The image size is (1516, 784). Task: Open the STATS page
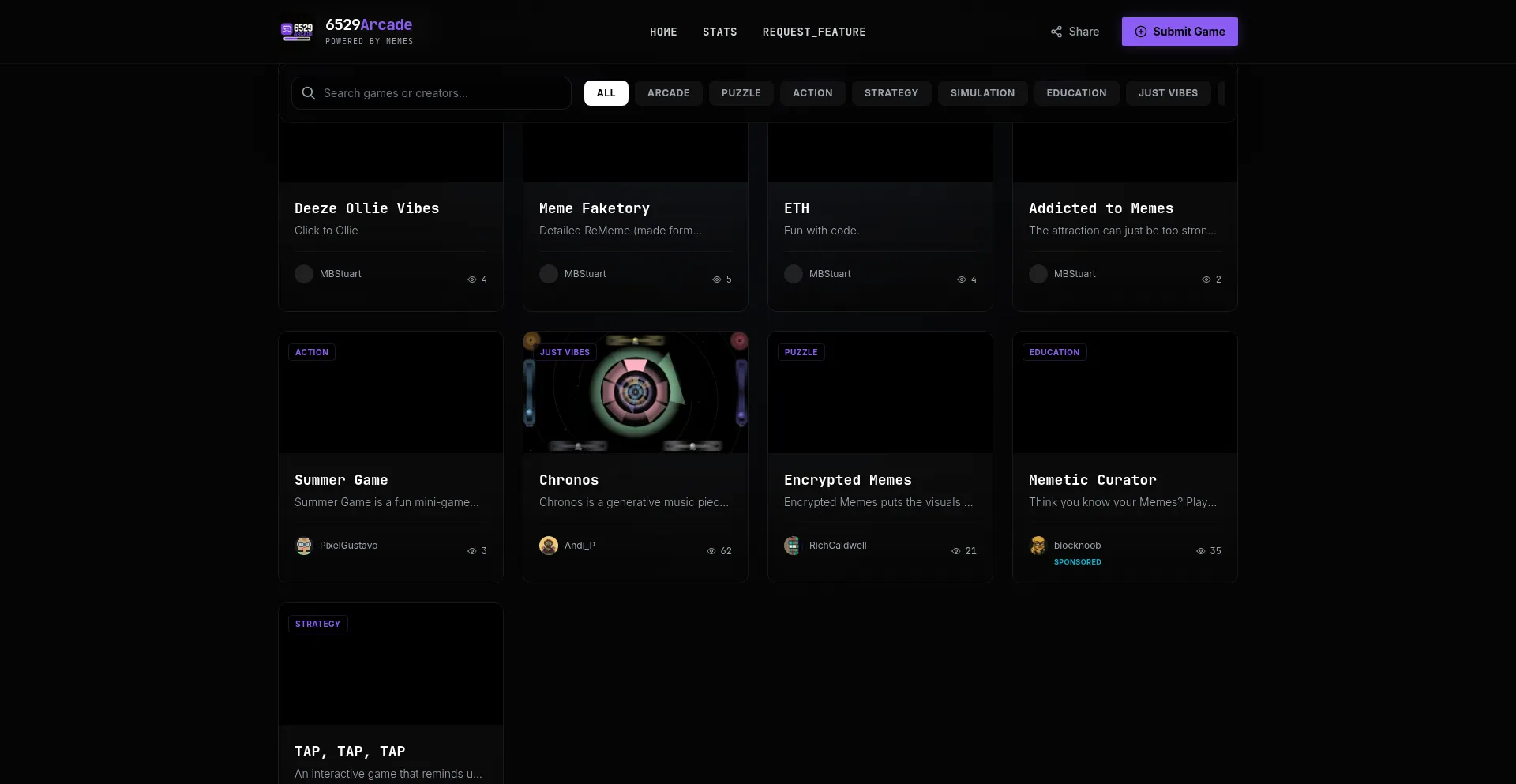click(x=719, y=32)
